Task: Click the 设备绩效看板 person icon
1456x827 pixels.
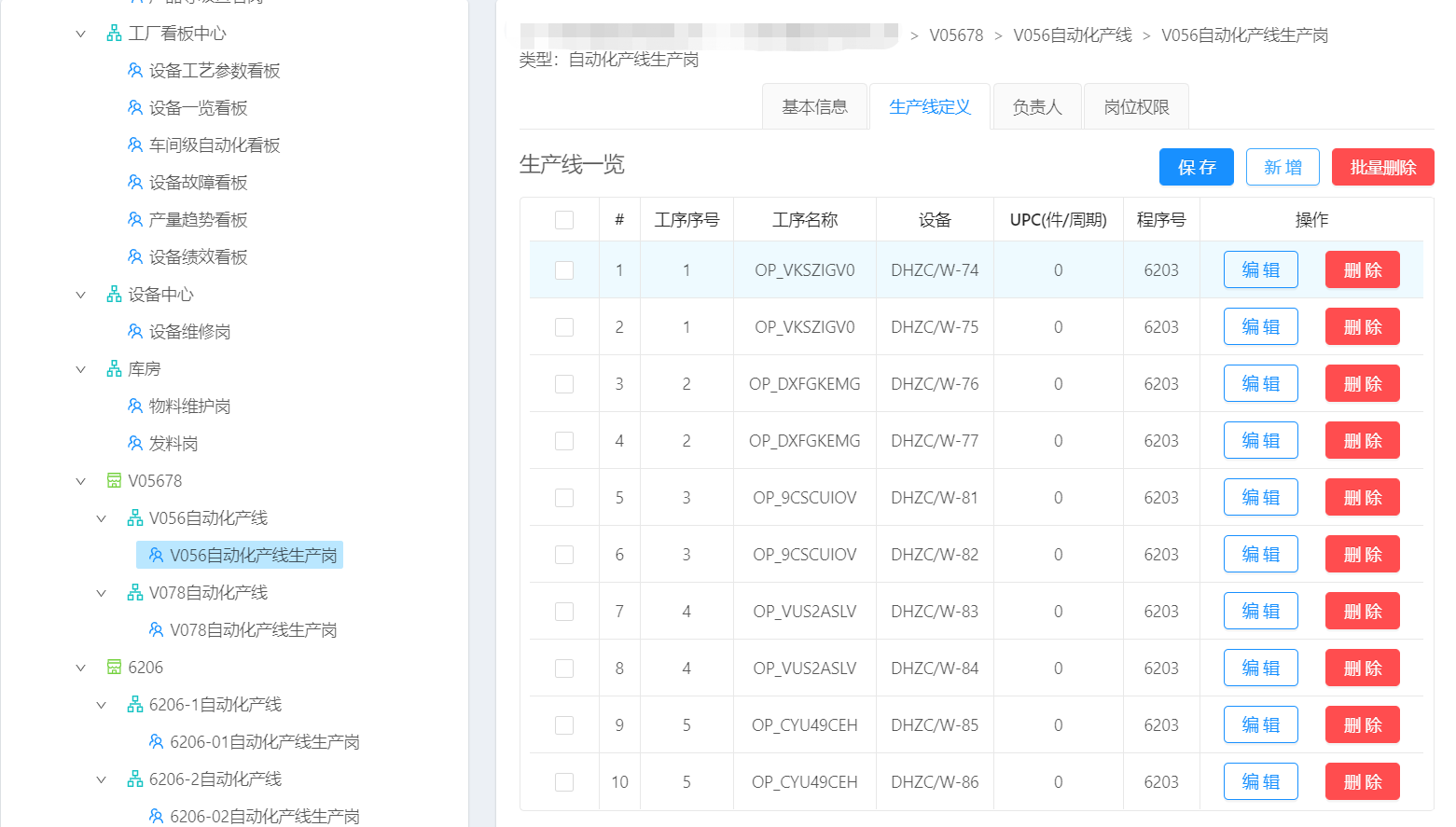Action: pyautogui.click(x=135, y=257)
